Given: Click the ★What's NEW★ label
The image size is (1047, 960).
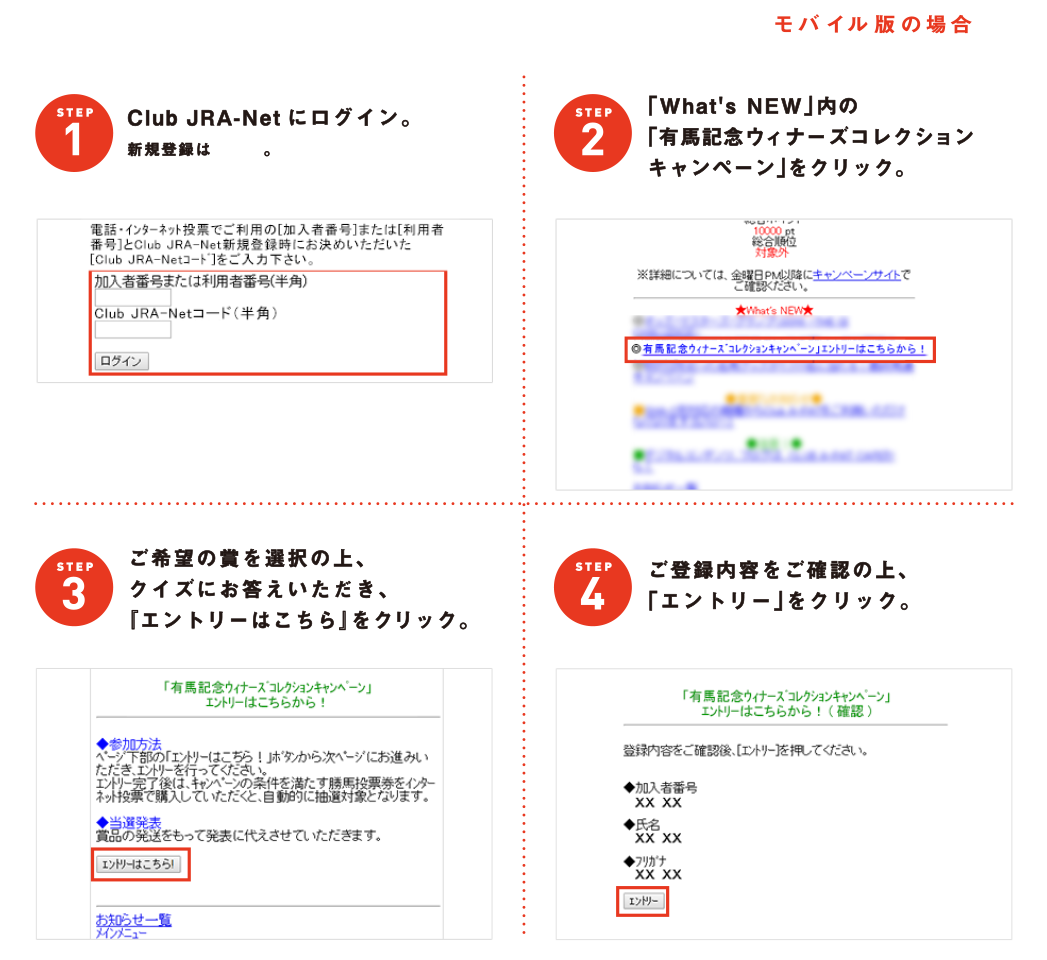Looking at the screenshot, I should point(775,310).
